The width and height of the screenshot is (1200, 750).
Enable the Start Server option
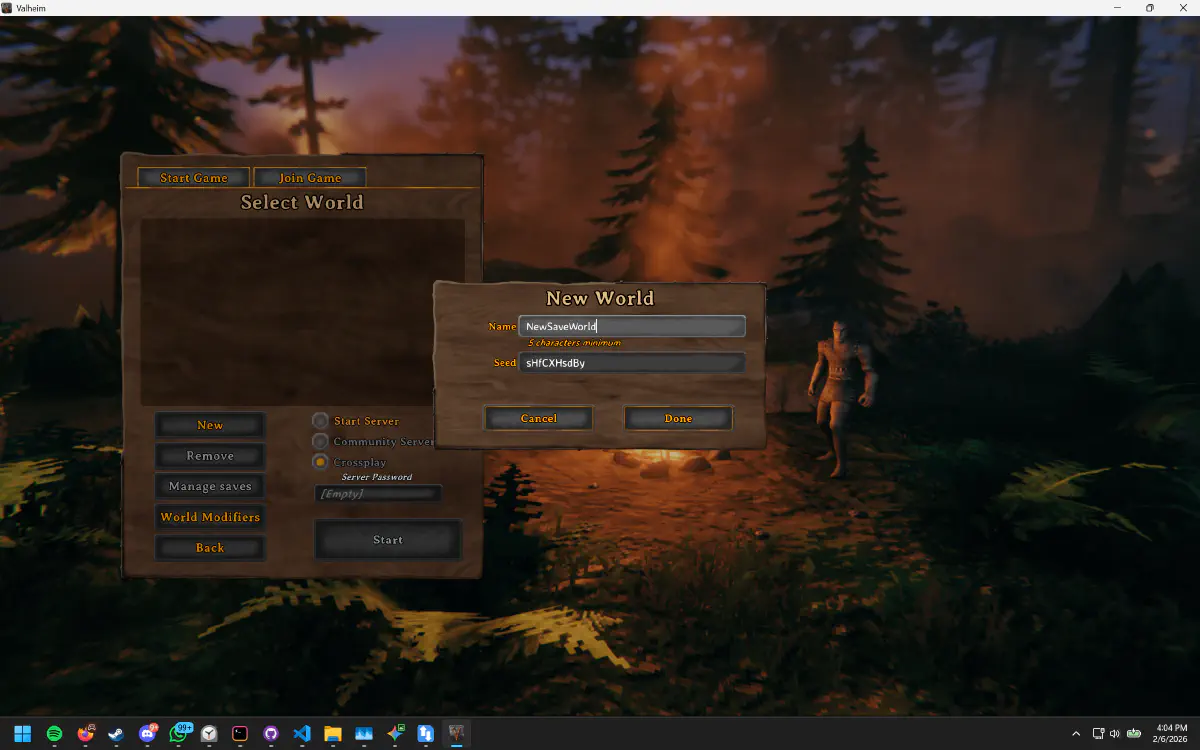click(320, 421)
